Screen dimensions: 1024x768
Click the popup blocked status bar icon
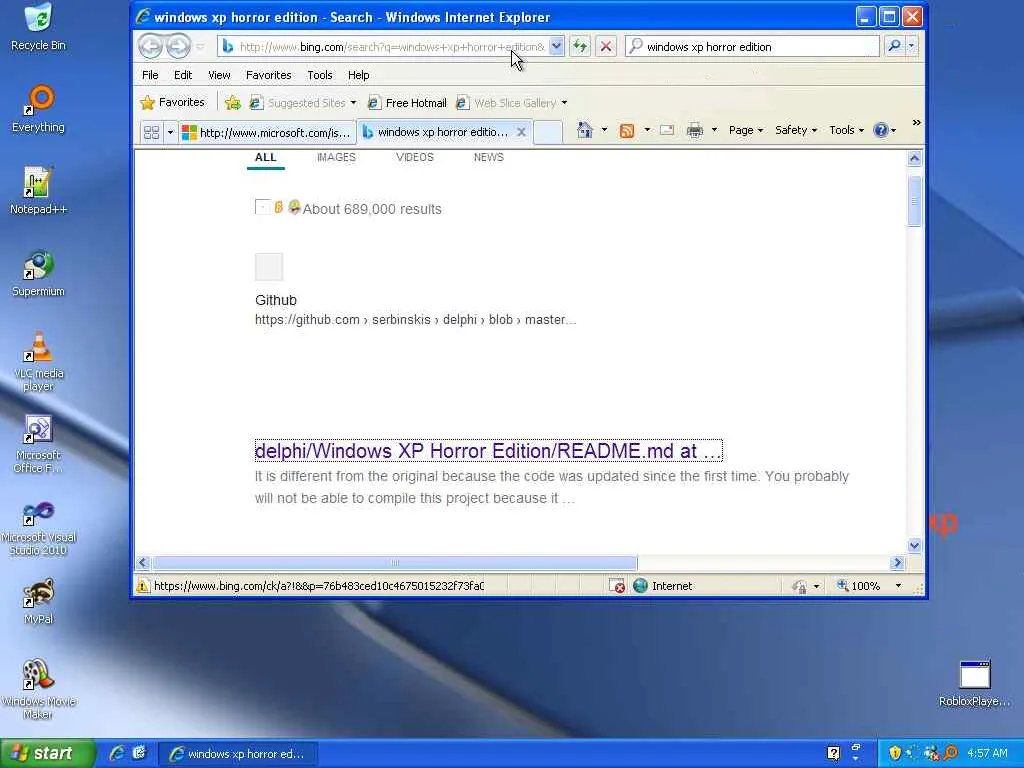[617, 586]
